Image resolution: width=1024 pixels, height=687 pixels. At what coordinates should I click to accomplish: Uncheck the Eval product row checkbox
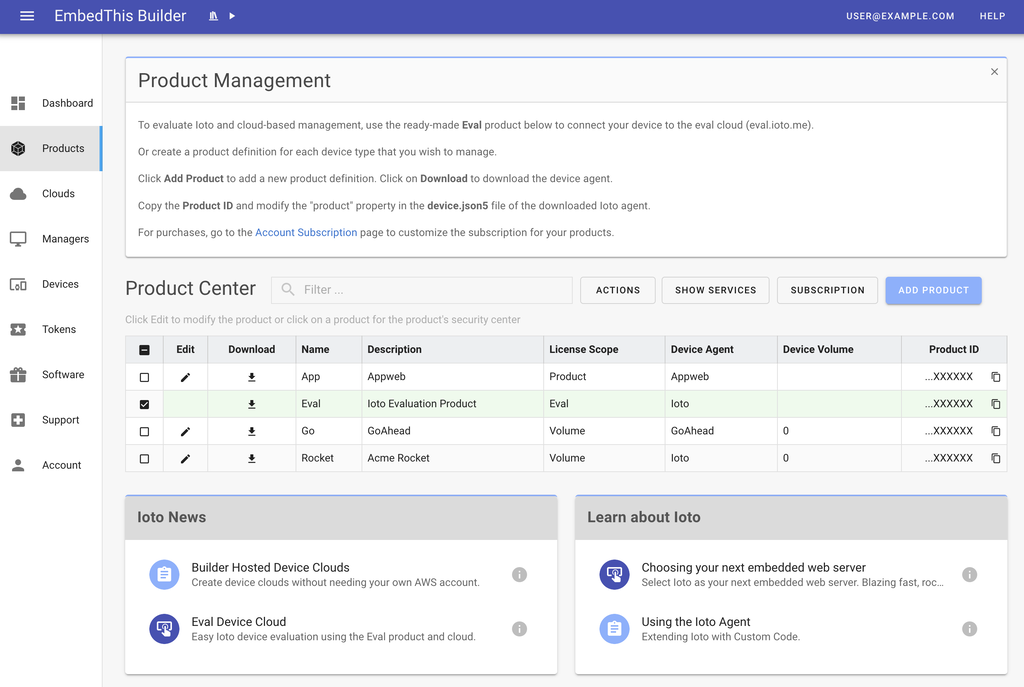[144, 404]
